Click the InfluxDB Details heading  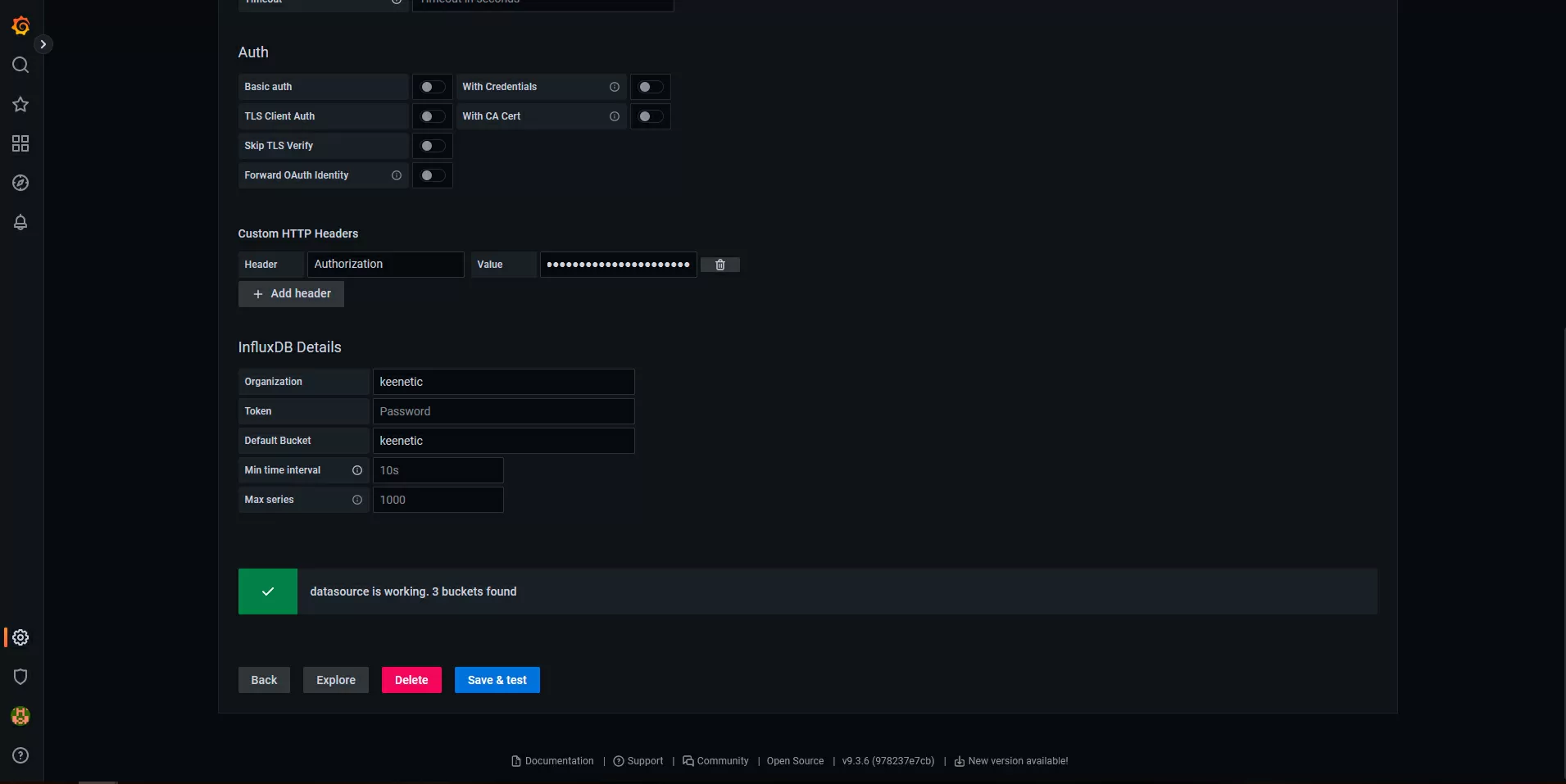289,347
